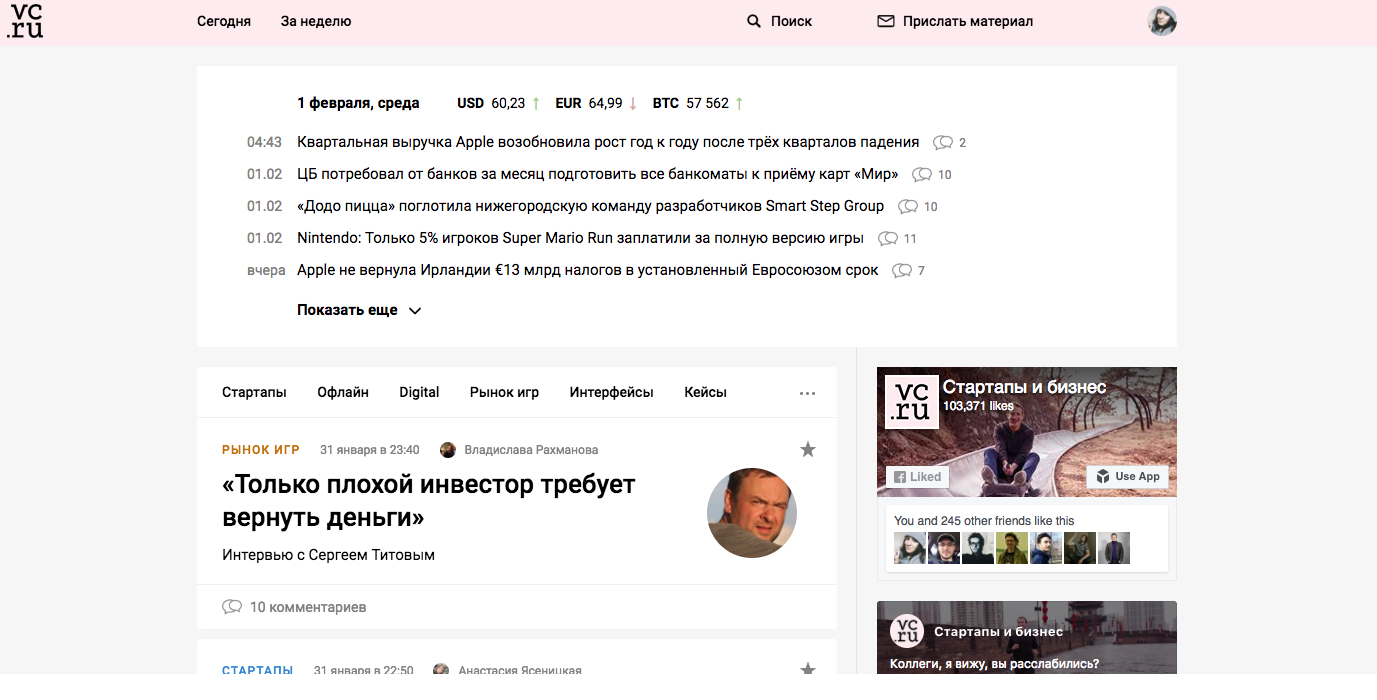
Task: Open comments bubble for Nintendo Super Mario news
Action: pyautogui.click(x=888, y=238)
